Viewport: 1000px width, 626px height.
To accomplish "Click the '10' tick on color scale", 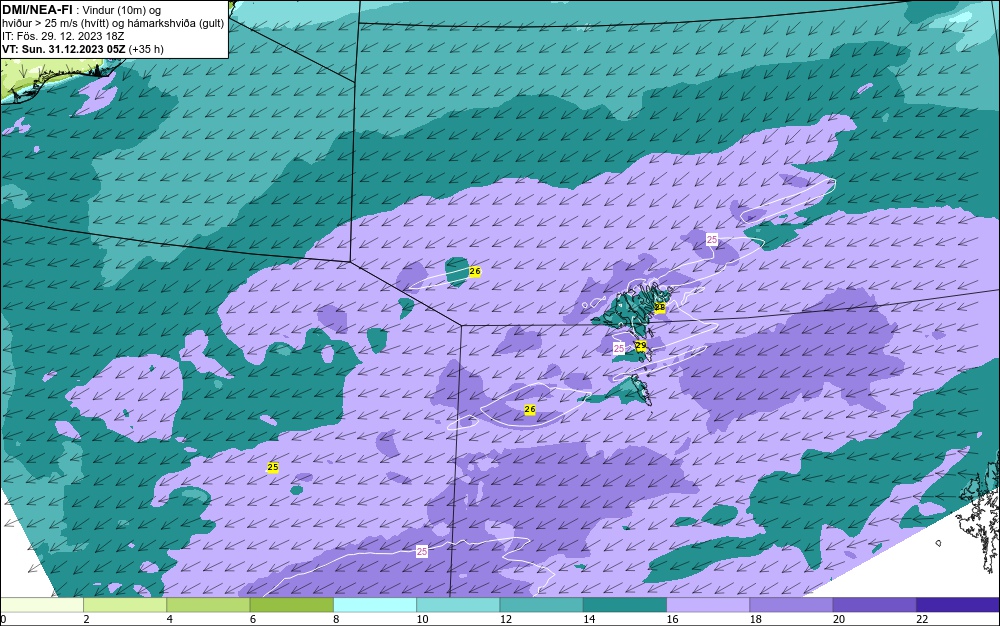I will (x=422, y=619).
